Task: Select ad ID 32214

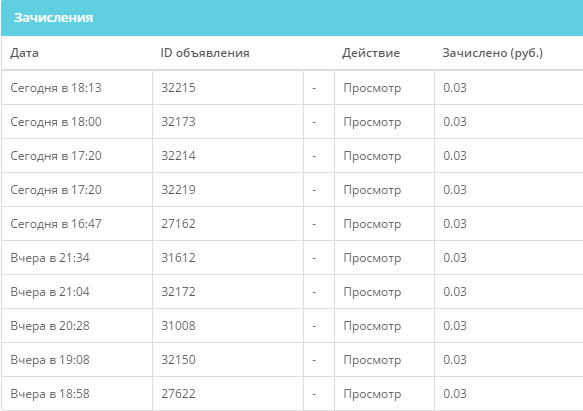Action: pos(178,156)
